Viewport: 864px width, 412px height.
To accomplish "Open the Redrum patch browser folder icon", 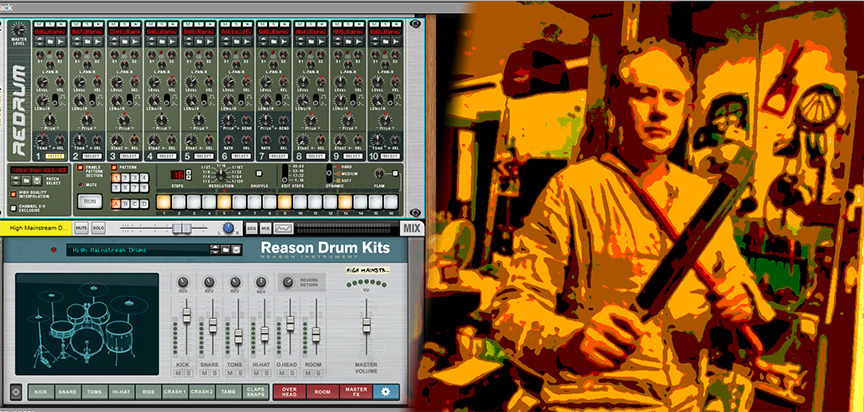I will [26, 180].
